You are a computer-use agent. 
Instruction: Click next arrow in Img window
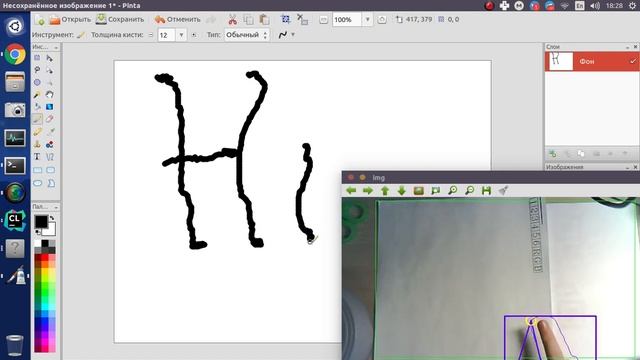click(368, 191)
